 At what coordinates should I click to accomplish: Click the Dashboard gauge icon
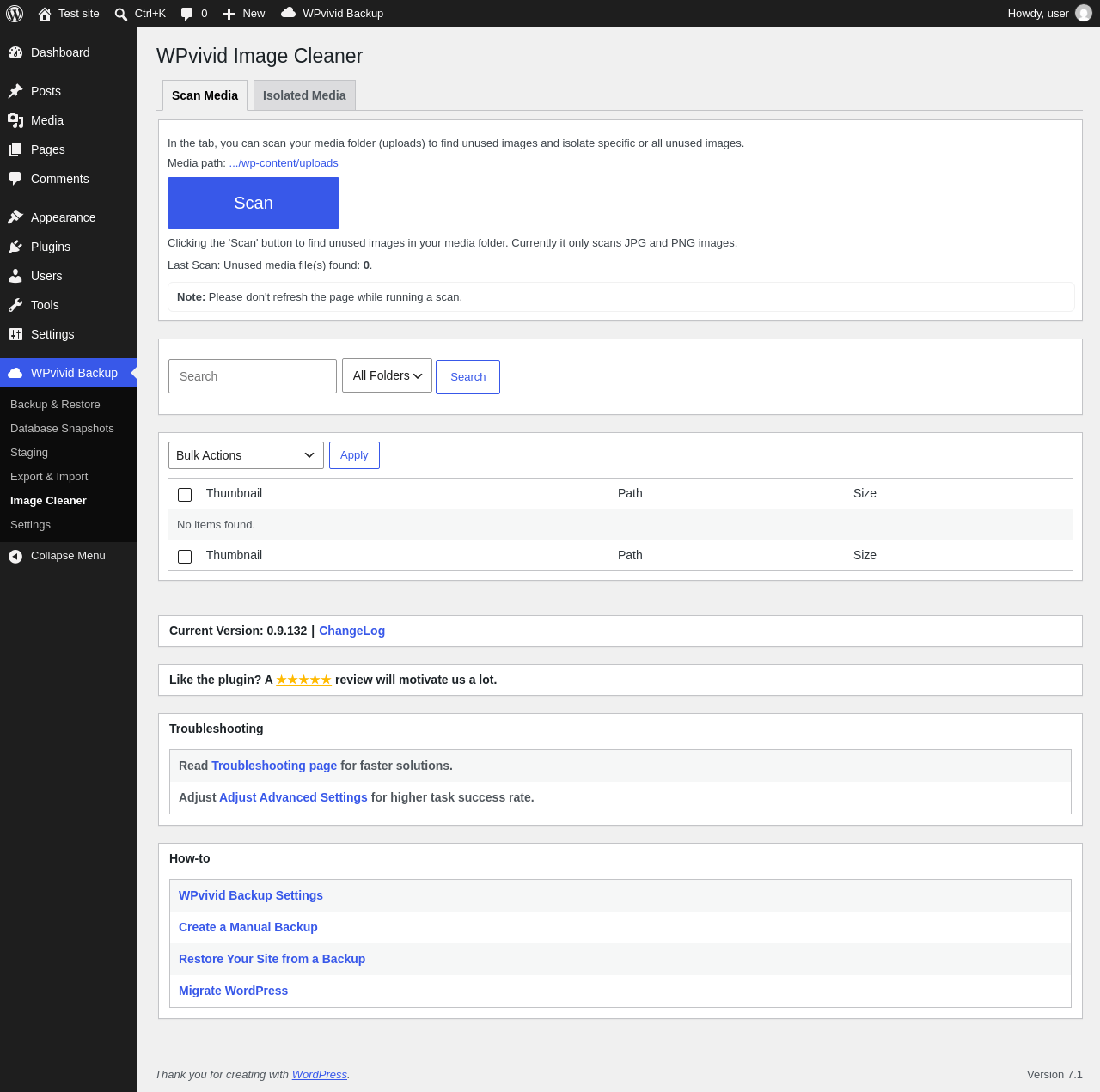pyautogui.click(x=15, y=52)
